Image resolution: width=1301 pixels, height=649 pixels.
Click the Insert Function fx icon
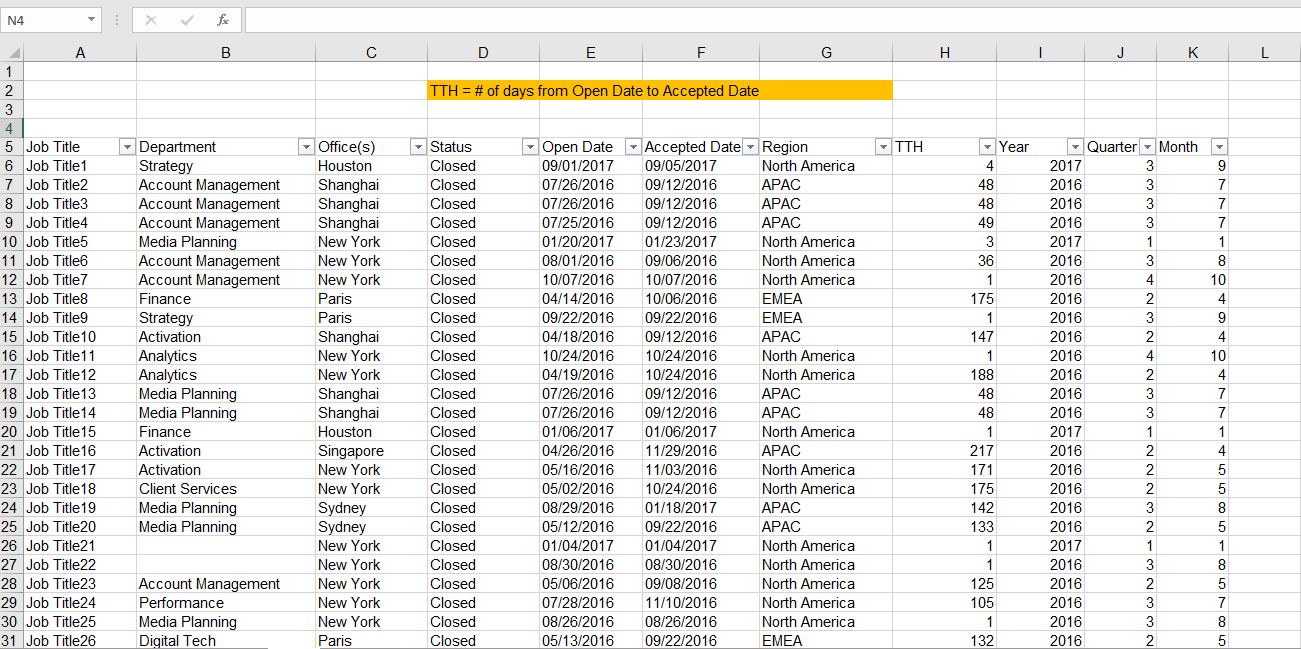coord(221,20)
